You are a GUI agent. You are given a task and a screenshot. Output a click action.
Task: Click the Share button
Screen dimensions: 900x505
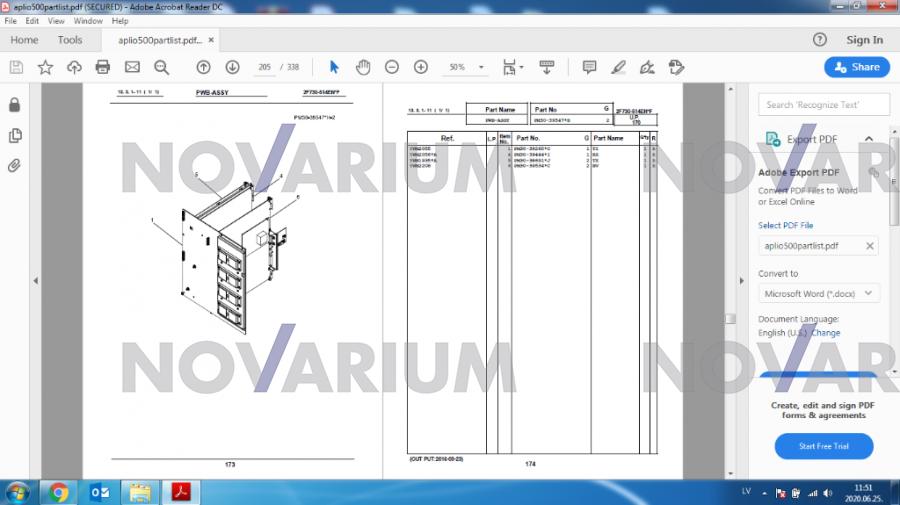856,67
